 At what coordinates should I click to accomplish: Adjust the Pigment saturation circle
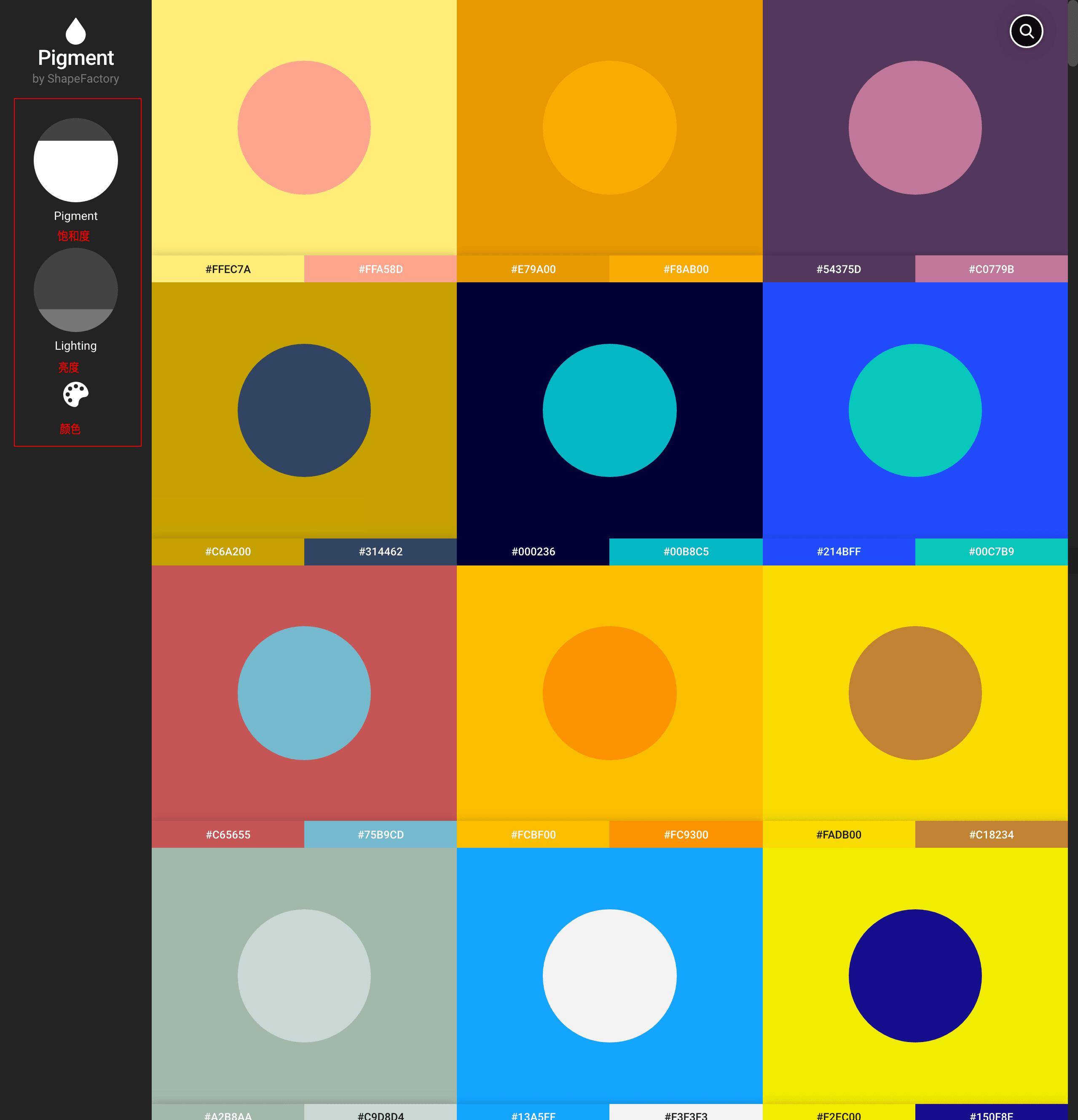coord(75,160)
